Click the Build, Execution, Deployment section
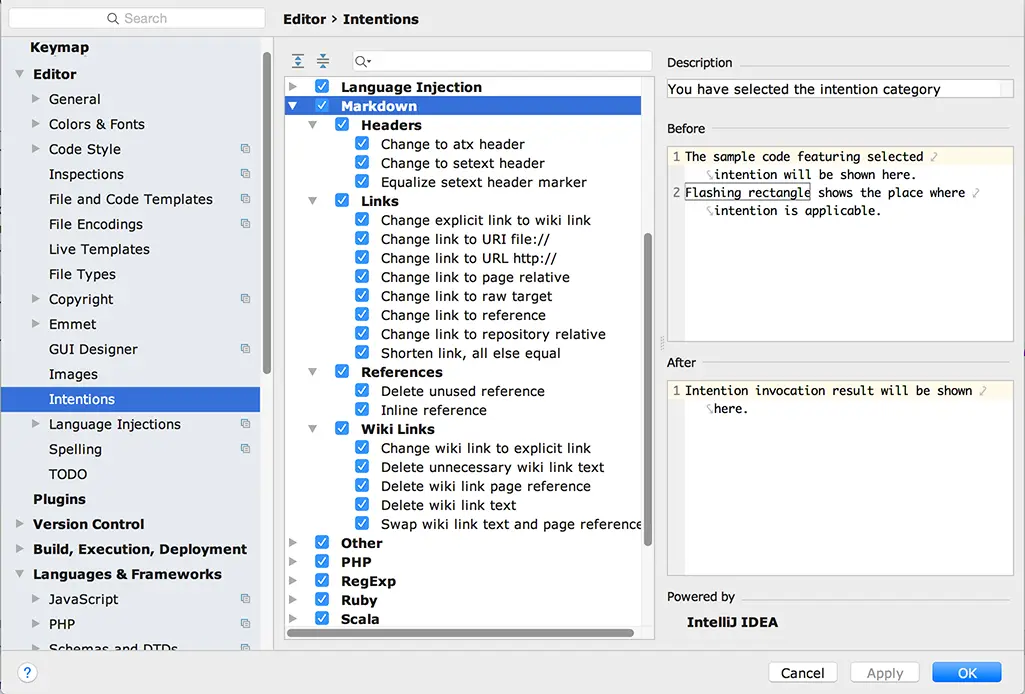The image size is (1025, 694). [140, 549]
